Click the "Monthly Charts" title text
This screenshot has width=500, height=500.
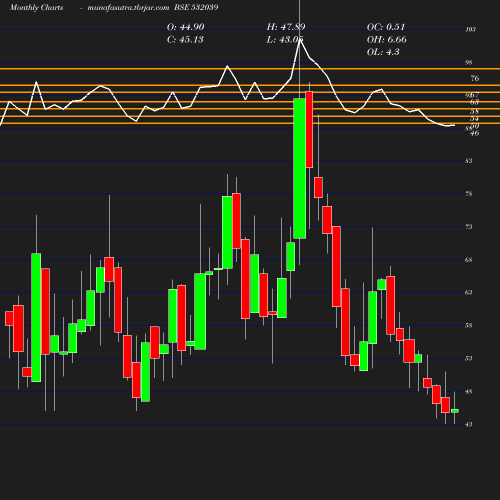pos(36,7)
